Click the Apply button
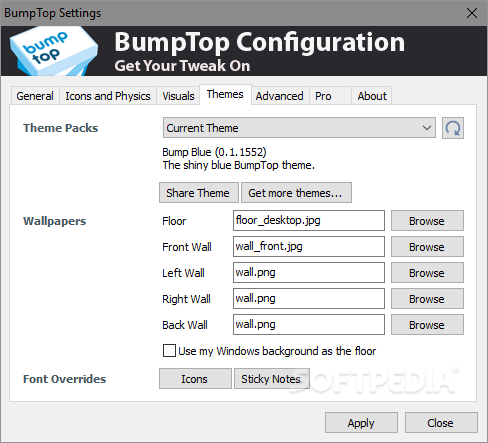Viewport: 488px width, 443px height. coord(361,423)
